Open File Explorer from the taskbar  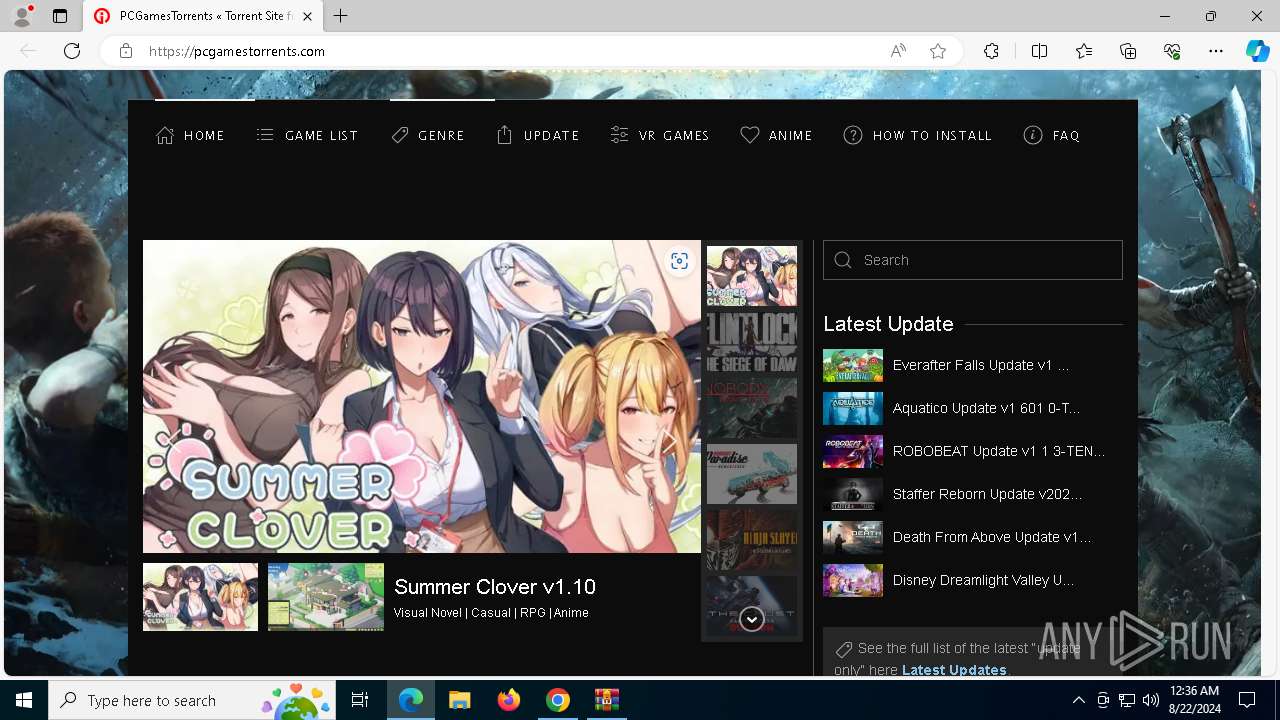pos(459,700)
